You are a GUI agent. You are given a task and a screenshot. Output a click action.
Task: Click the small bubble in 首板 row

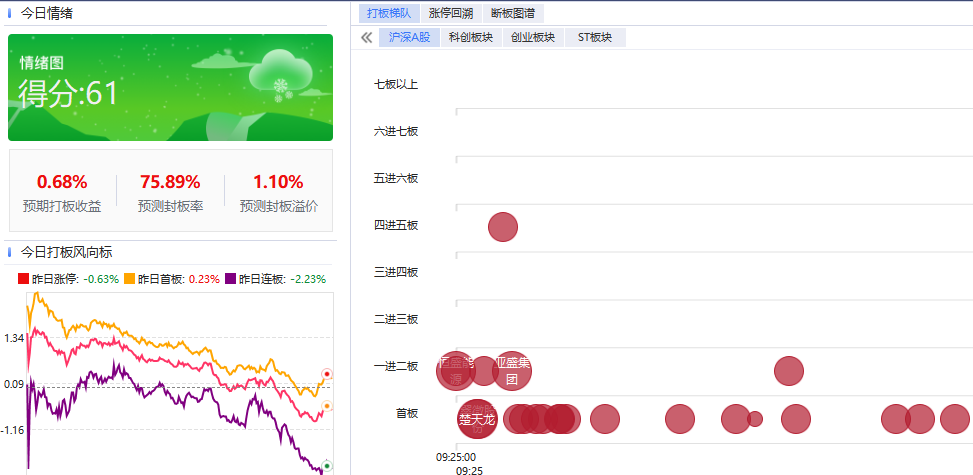(755, 419)
